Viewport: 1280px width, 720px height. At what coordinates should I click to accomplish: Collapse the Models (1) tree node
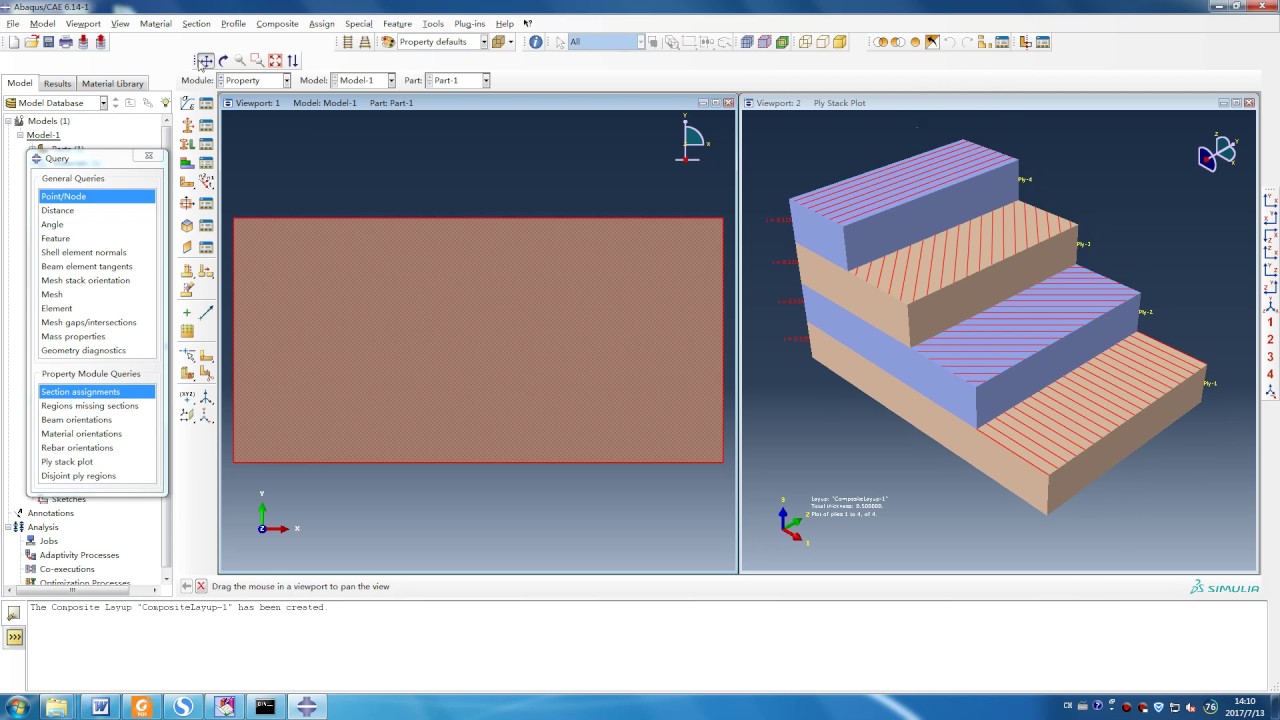coord(8,121)
